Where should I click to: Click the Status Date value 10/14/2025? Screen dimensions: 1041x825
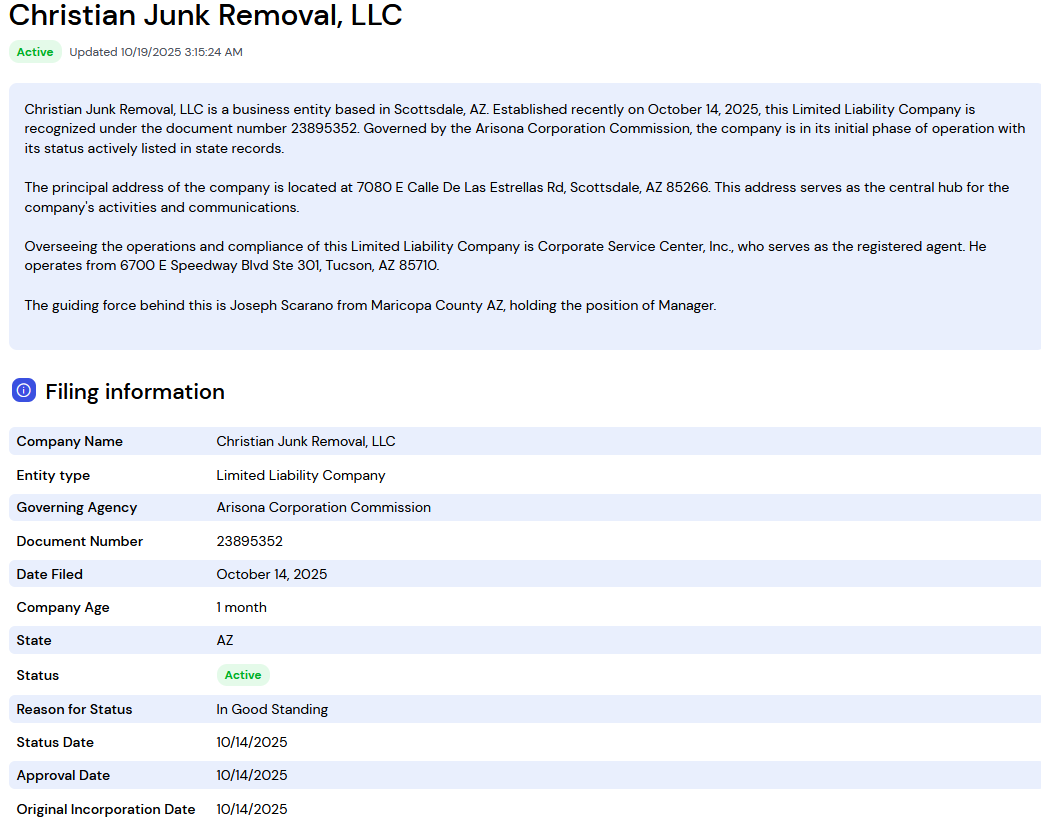[x=252, y=742]
